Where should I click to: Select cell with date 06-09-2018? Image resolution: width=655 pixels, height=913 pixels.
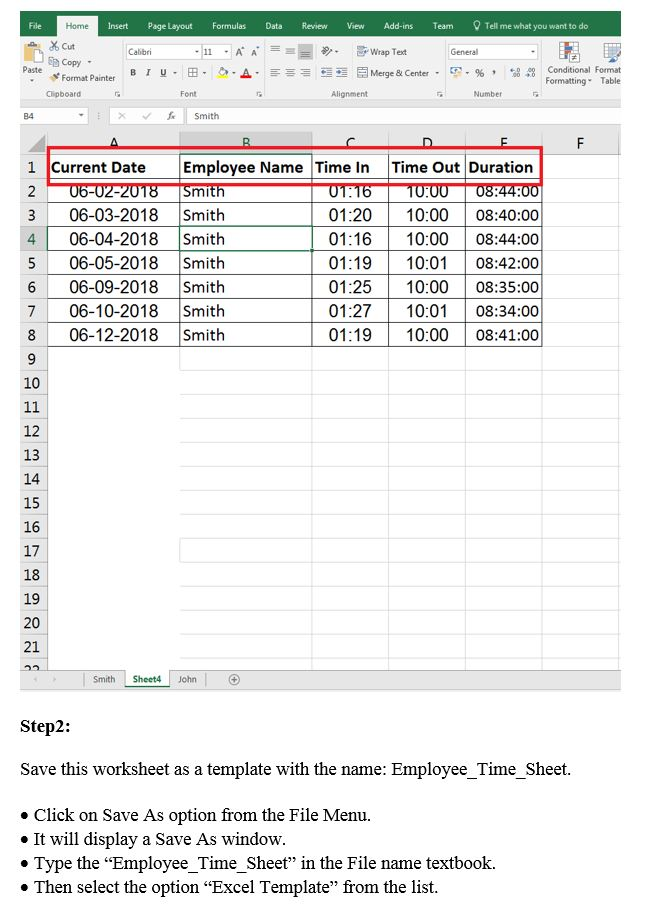(x=114, y=287)
